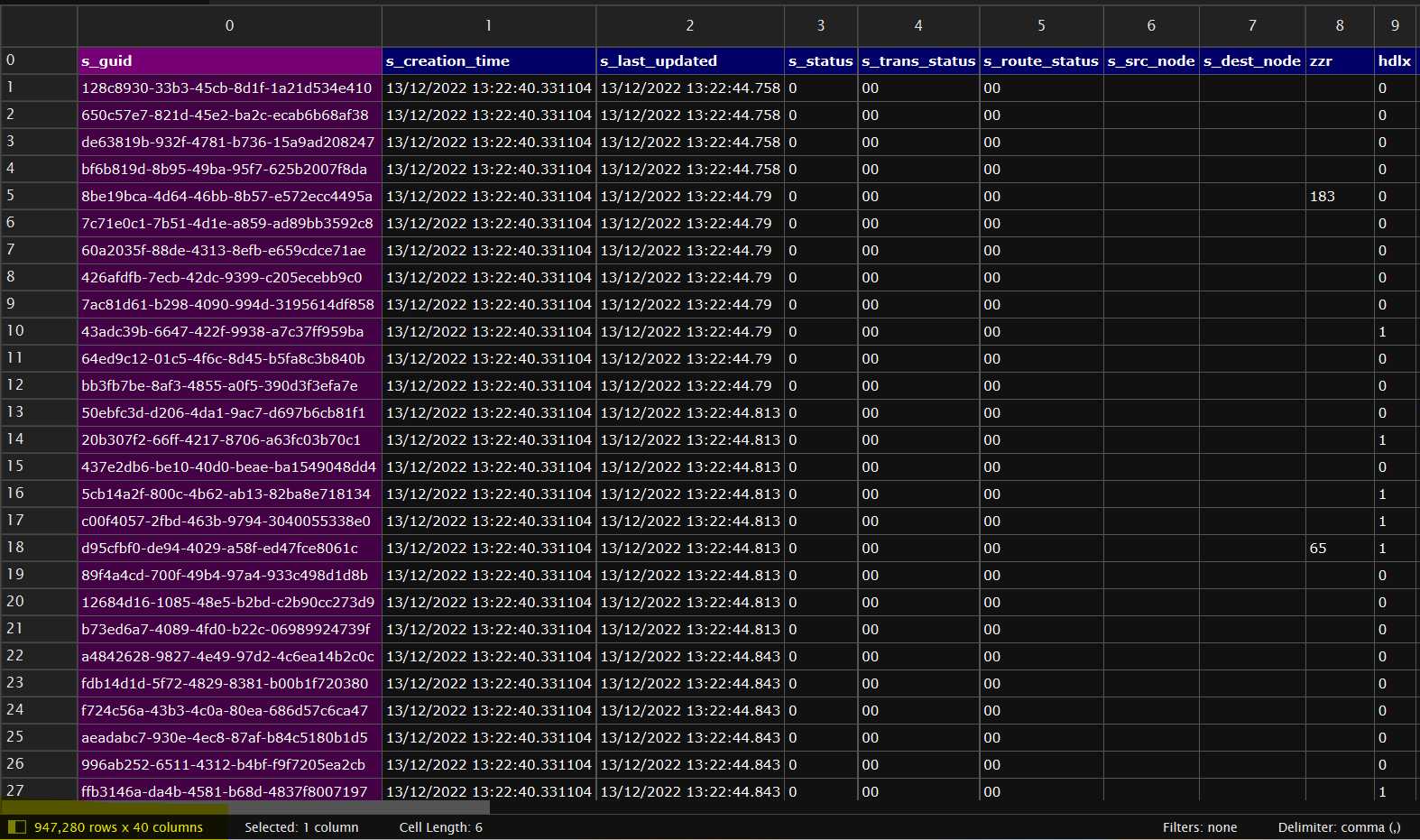1420x840 pixels.
Task: Click the status bar table icon beside row count
Action: point(16,827)
